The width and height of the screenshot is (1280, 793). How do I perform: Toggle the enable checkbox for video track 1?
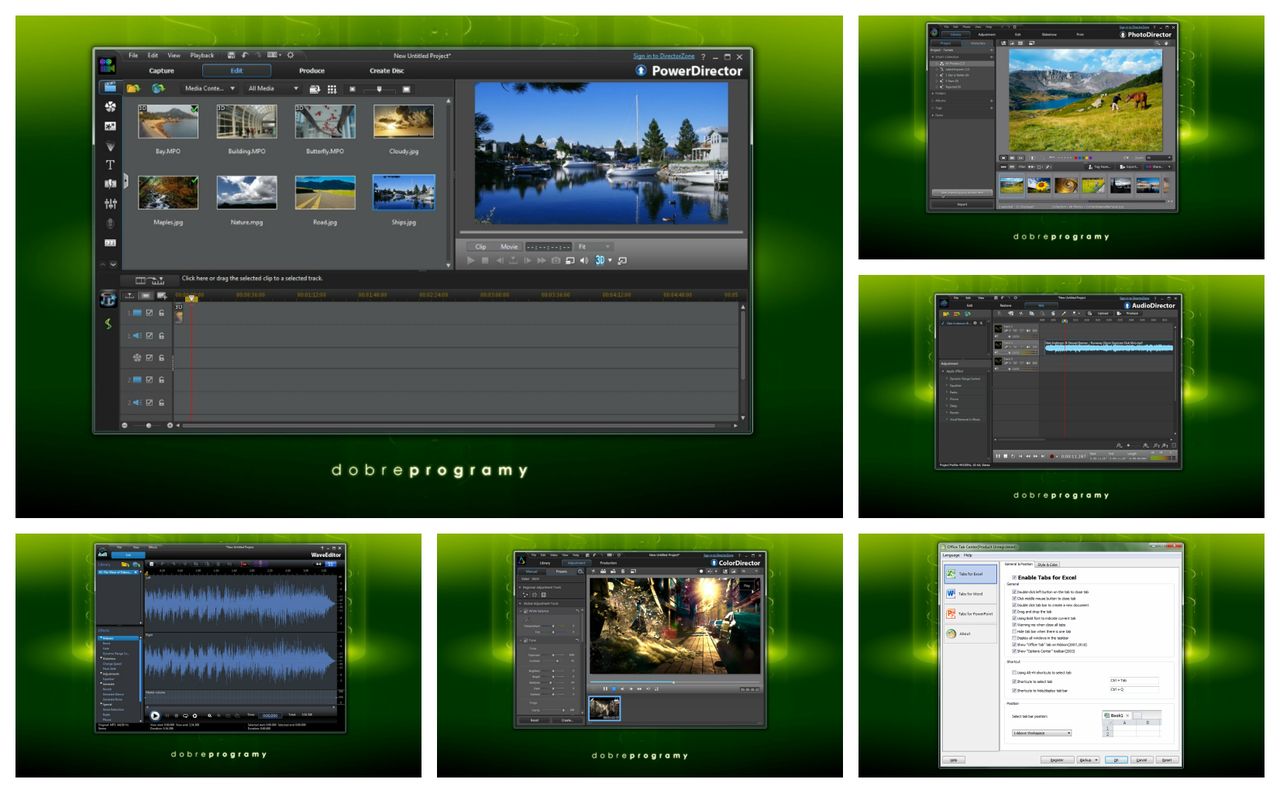pos(149,313)
